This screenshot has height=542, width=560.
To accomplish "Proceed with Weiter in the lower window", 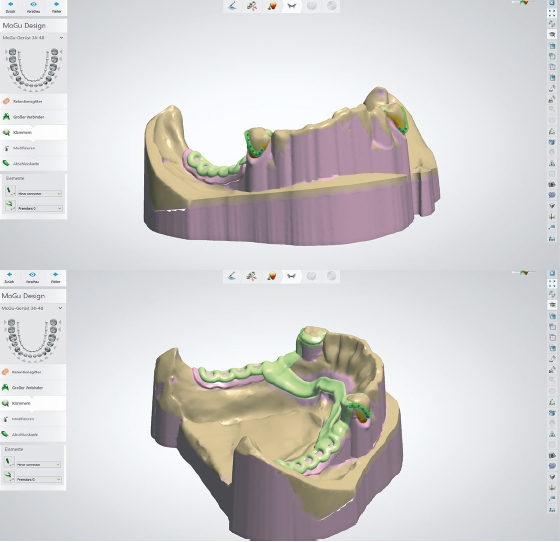I will point(55,277).
